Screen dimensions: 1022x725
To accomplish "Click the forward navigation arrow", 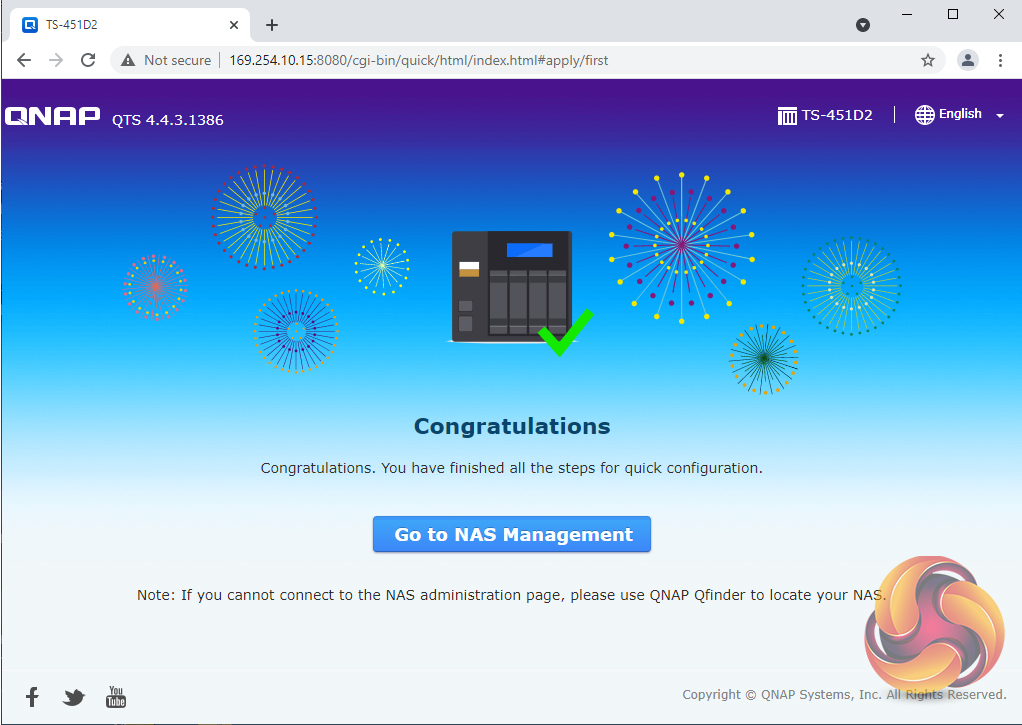I will pyautogui.click(x=56, y=61).
